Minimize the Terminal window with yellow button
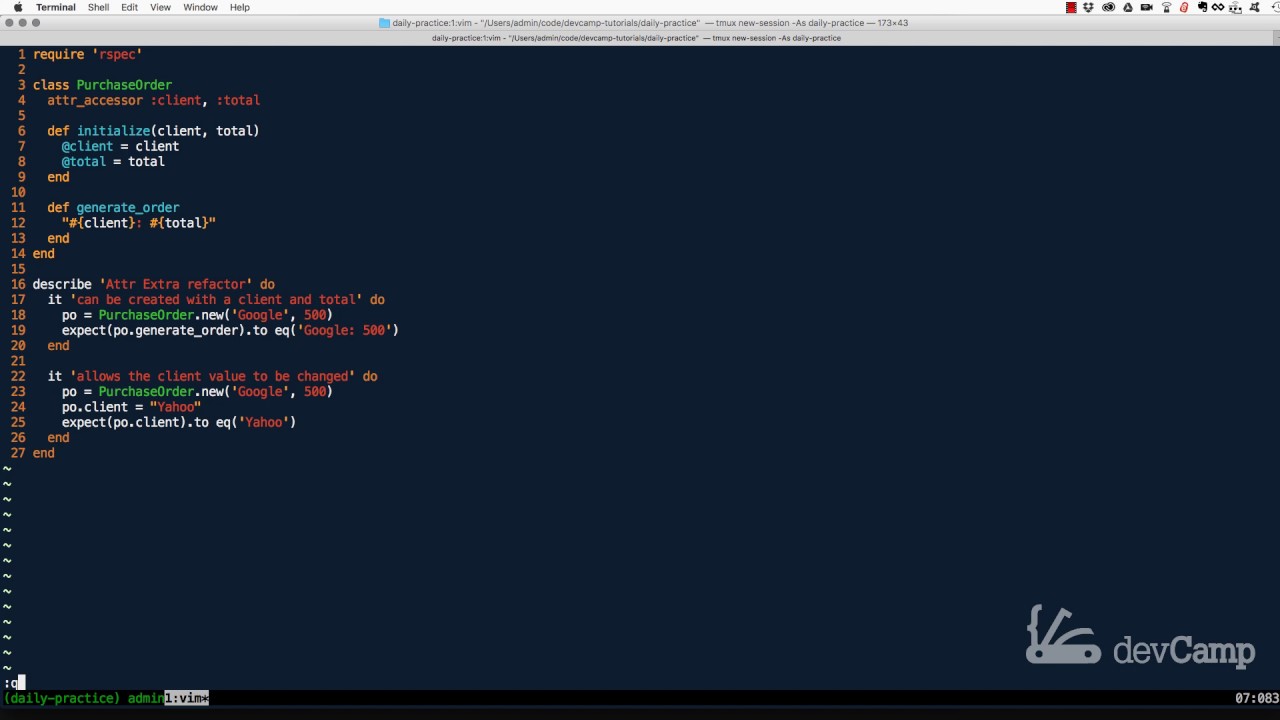 pos(23,23)
